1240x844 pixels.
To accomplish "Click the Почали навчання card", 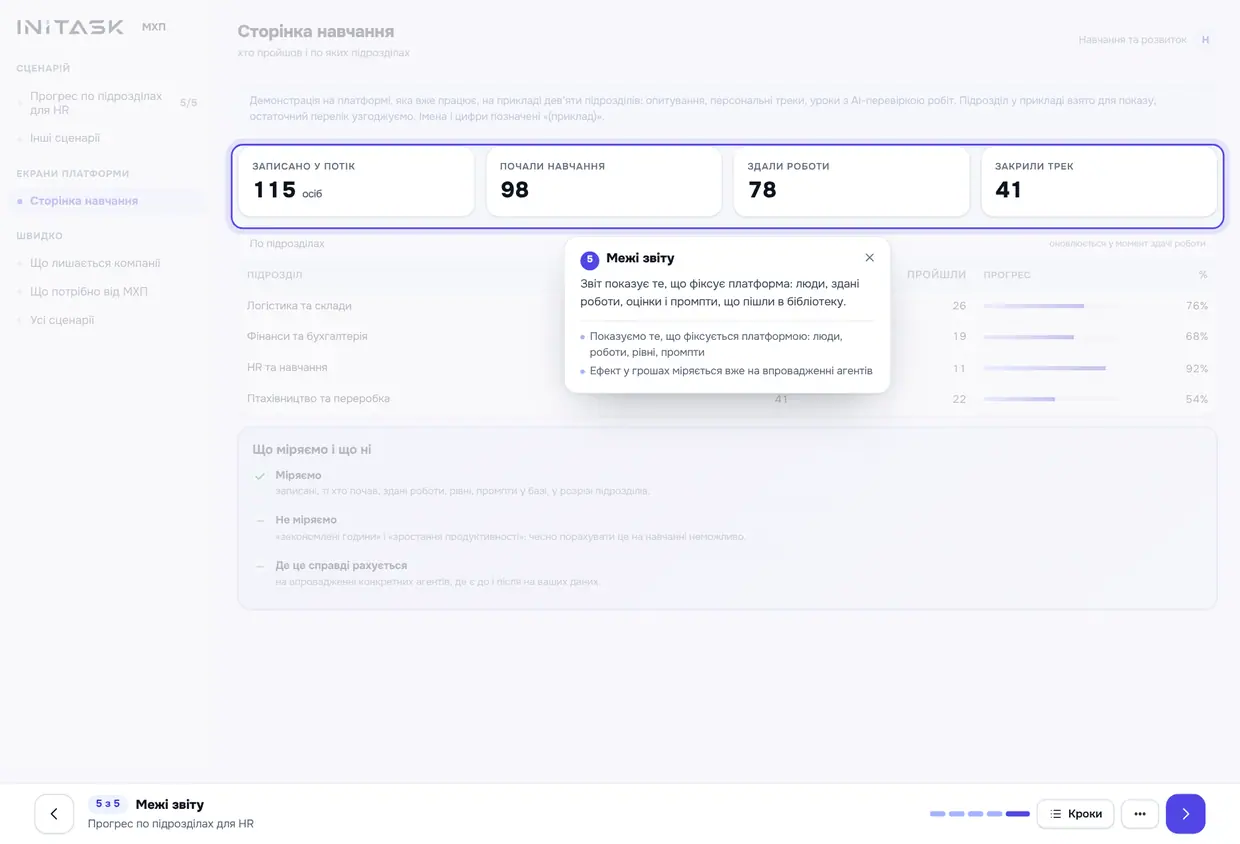I will (604, 182).
